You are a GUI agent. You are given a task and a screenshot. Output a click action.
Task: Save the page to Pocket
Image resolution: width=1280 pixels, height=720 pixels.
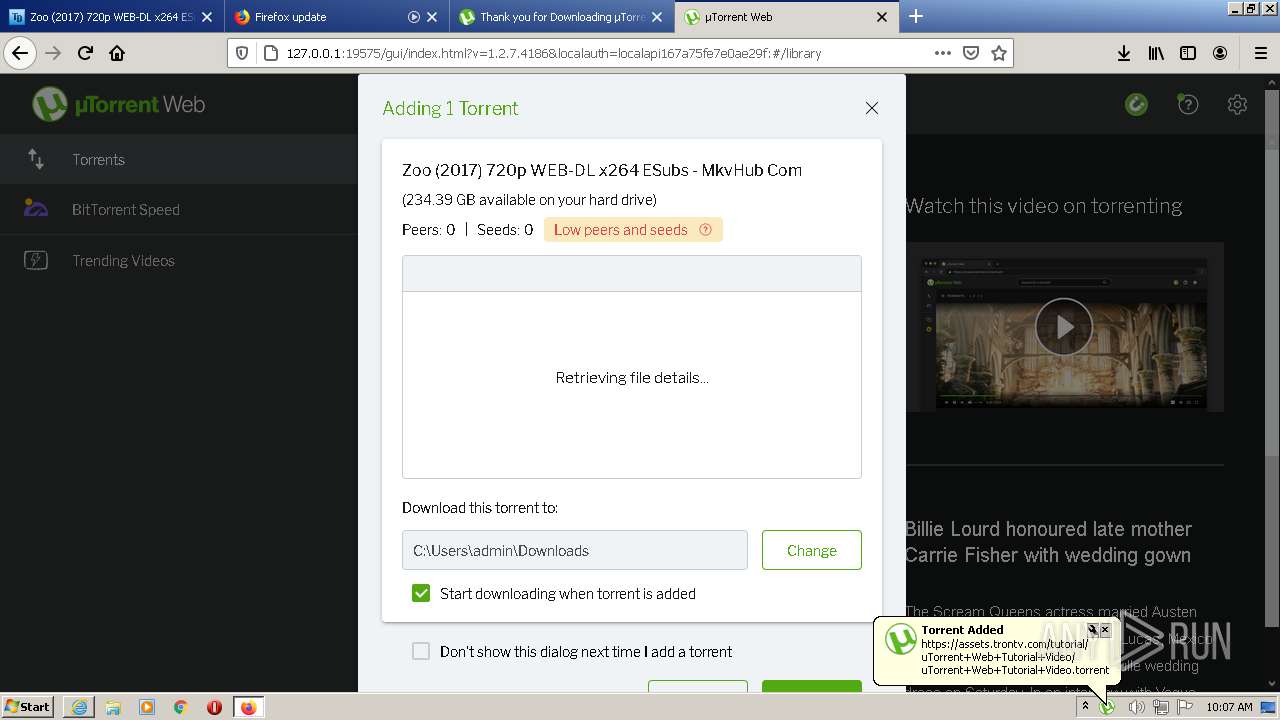pyautogui.click(x=970, y=54)
